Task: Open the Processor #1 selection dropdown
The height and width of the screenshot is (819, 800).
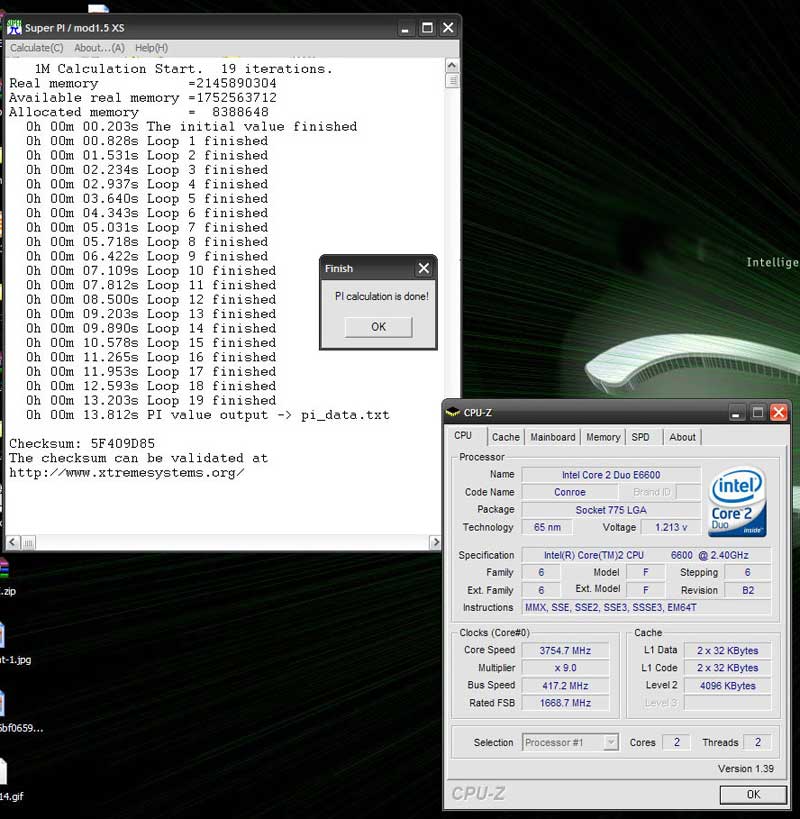Action: 610,742
